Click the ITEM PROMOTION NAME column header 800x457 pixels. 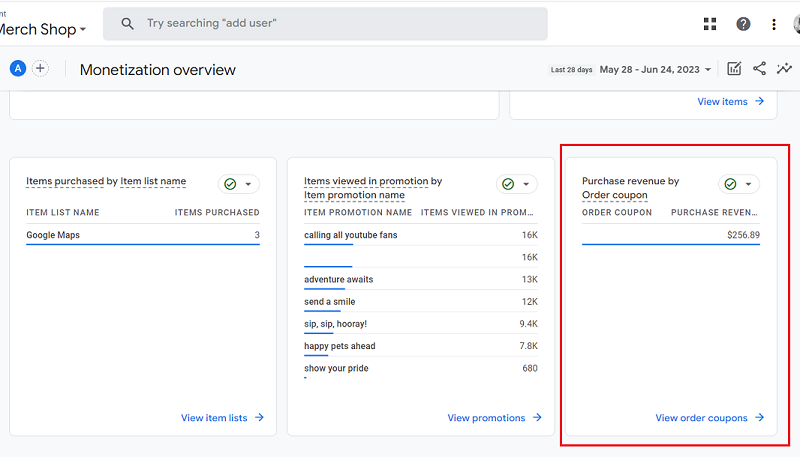coord(358,212)
